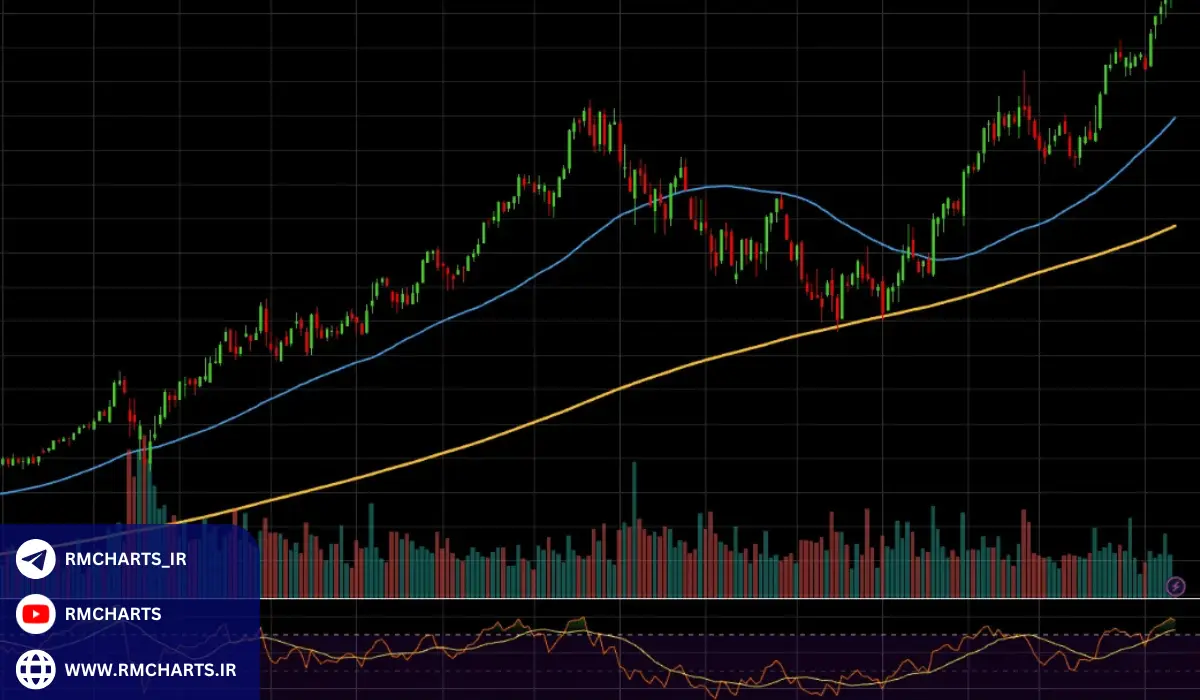Click the Telegram paper-plane icon
Viewport: 1200px width, 700px height.
(36, 559)
